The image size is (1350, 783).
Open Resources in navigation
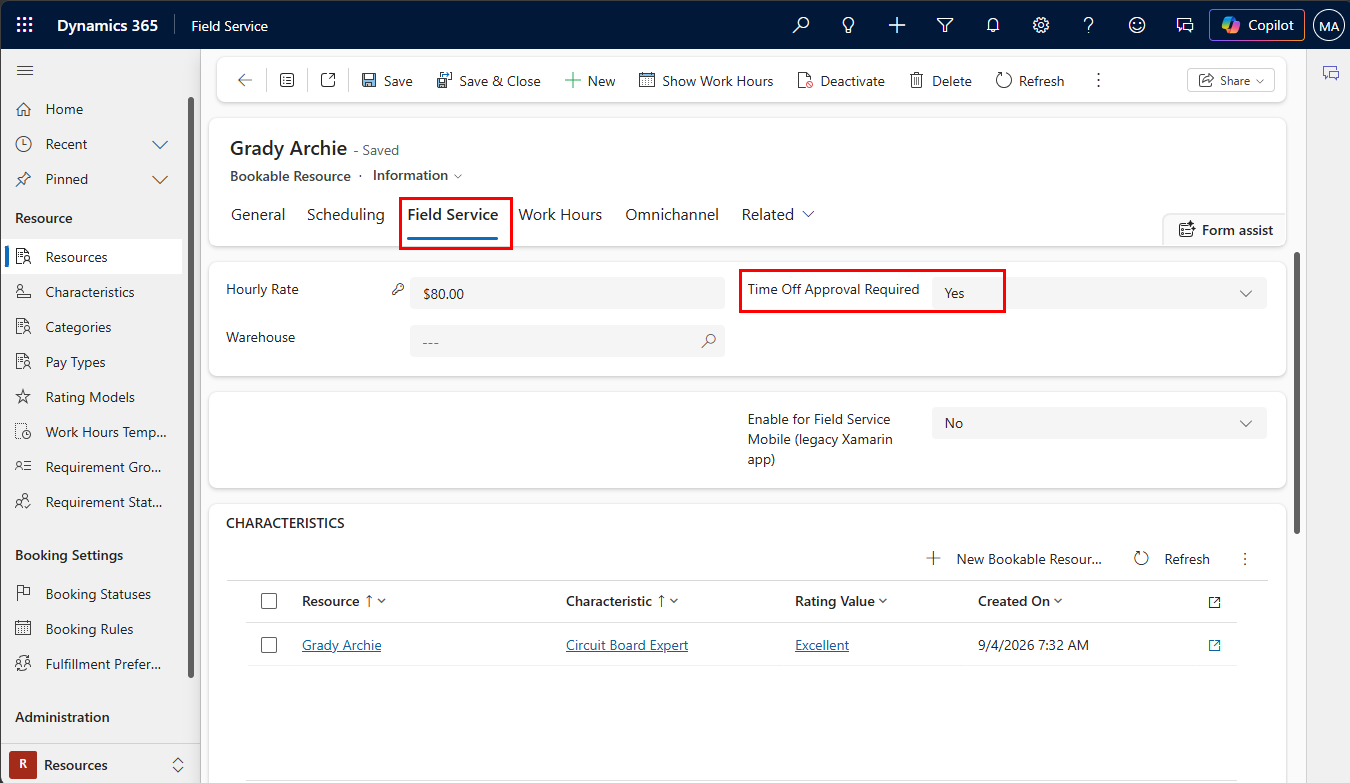92,257
